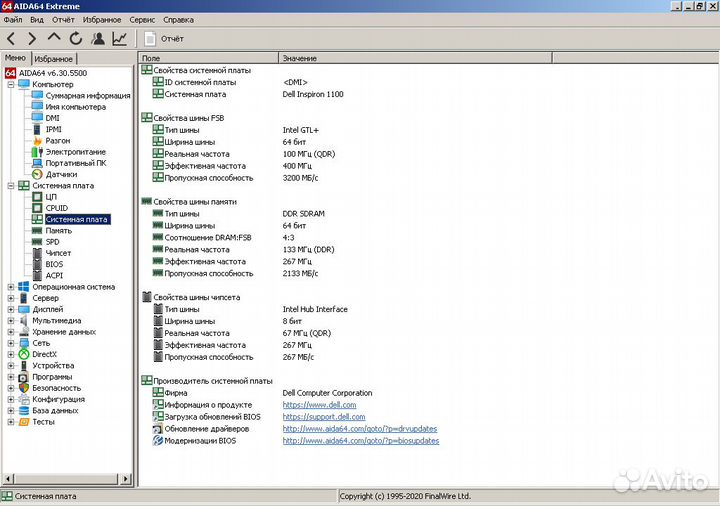Viewport: 720px width, 506px height.
Task: Switch to the Избранное tab in sidebar
Action: pyautogui.click(x=54, y=59)
